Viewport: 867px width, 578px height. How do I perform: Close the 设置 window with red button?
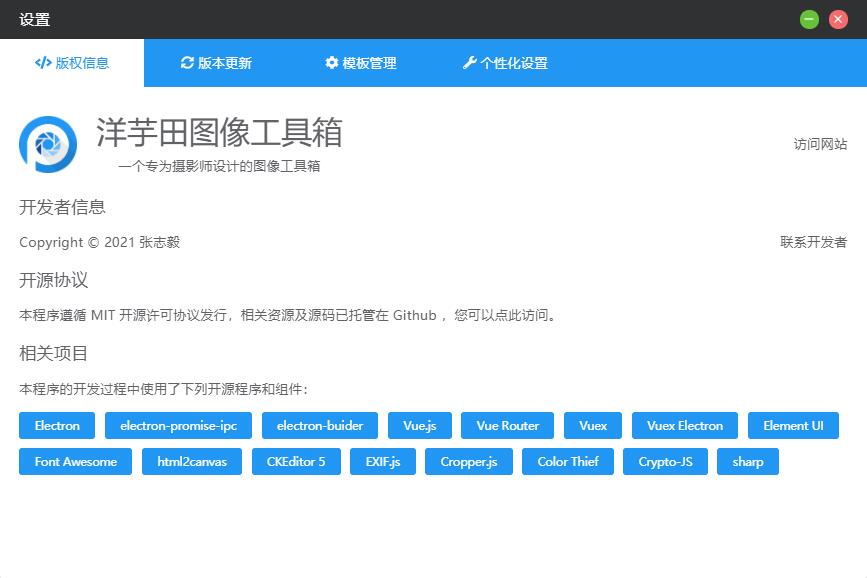(x=838, y=19)
